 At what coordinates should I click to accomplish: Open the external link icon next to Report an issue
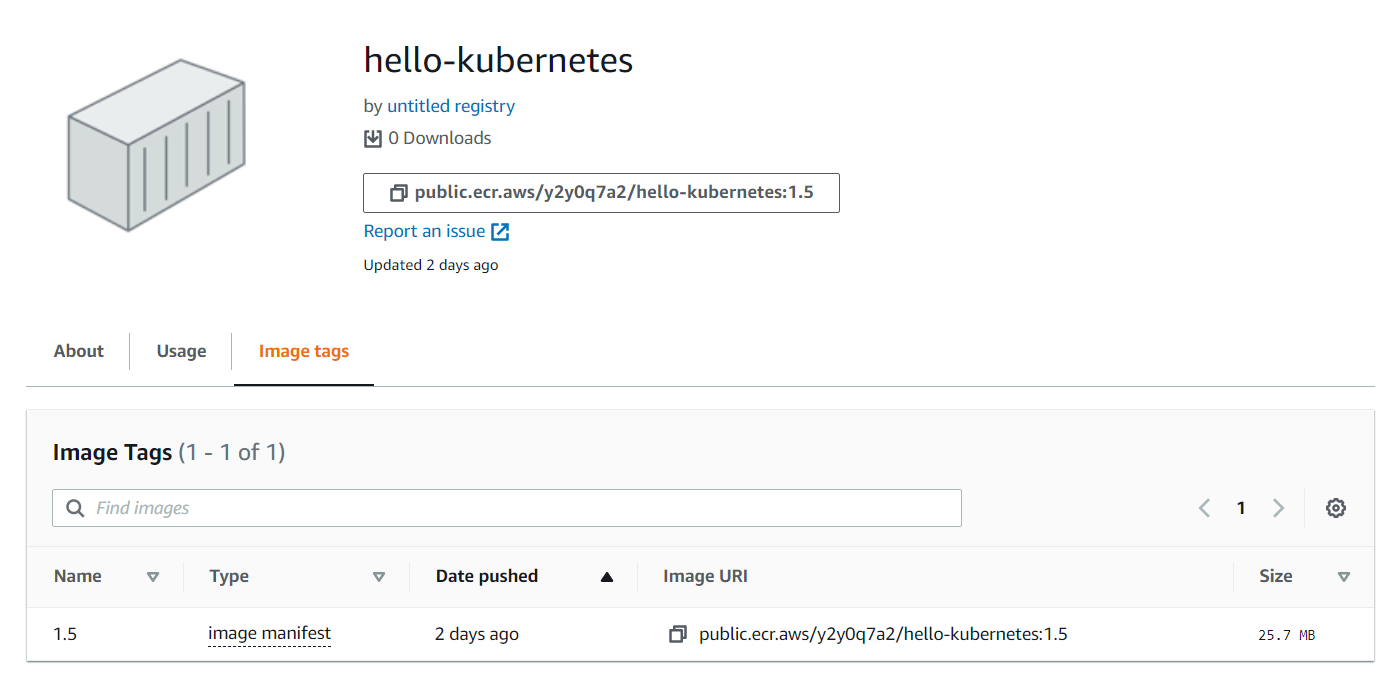click(500, 232)
